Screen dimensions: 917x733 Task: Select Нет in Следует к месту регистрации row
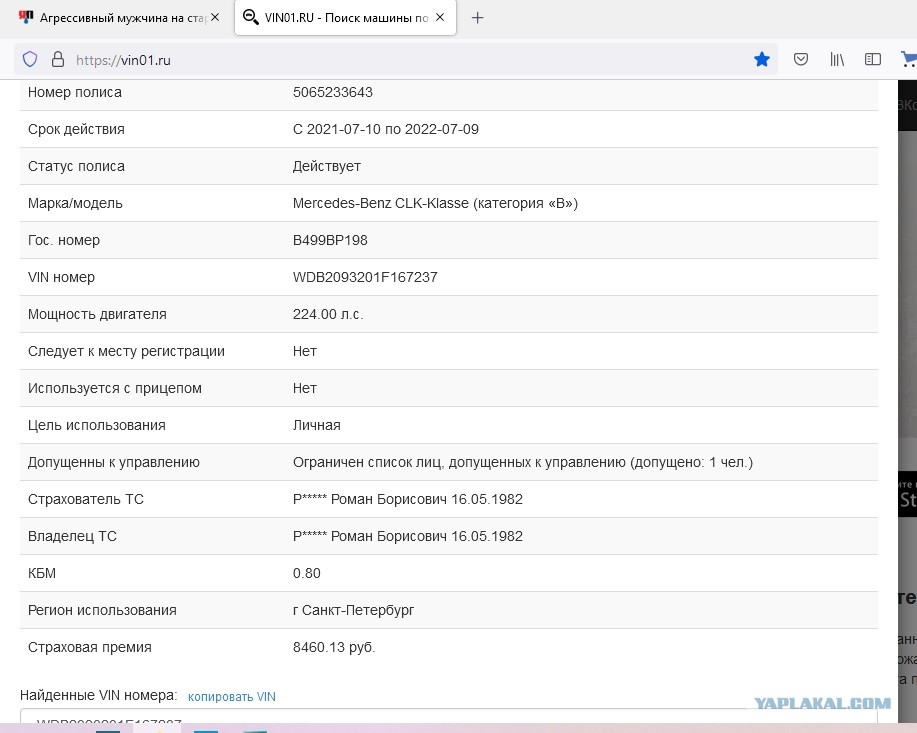(305, 351)
